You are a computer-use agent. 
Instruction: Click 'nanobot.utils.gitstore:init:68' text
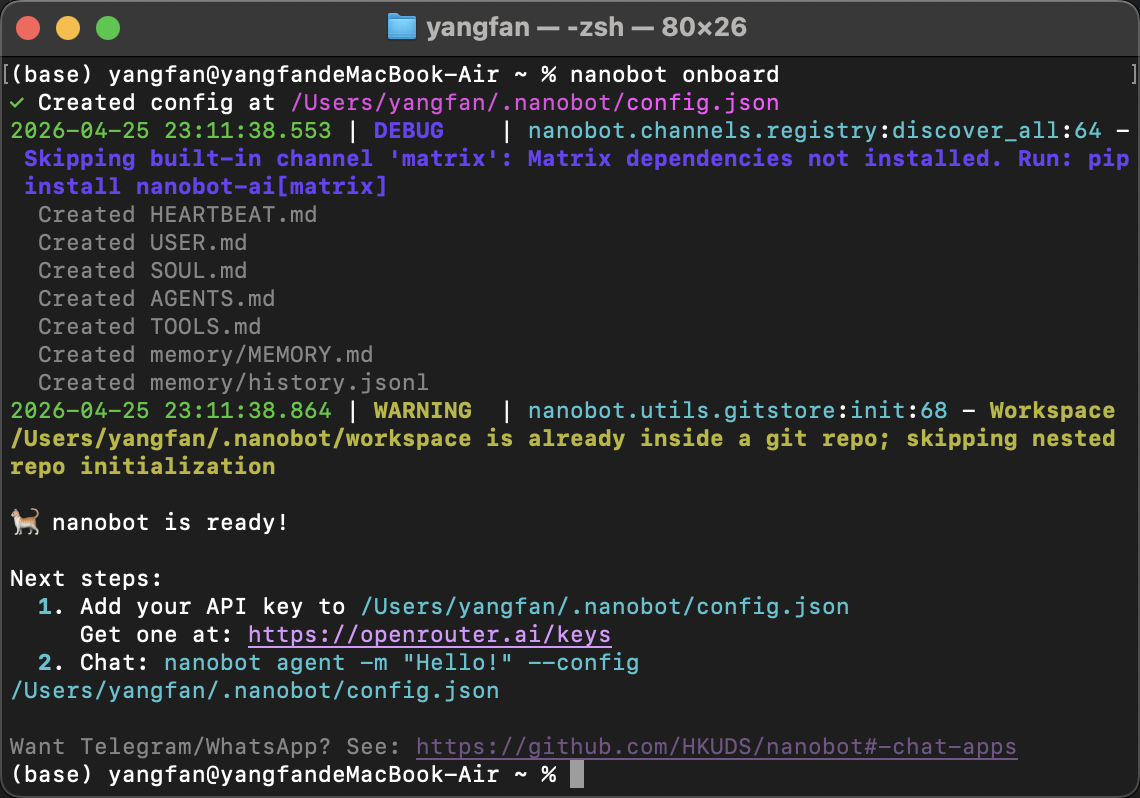click(737, 411)
